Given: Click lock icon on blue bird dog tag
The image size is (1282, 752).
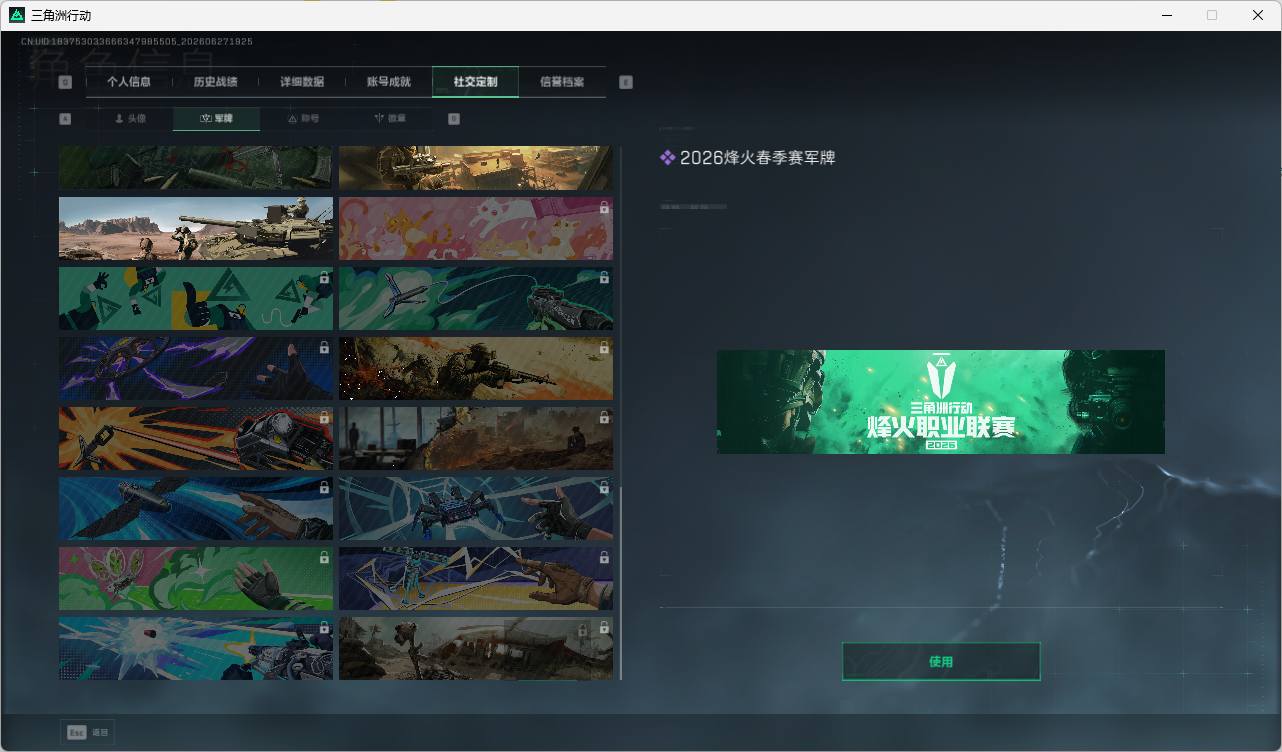Looking at the screenshot, I should pyautogui.click(x=324, y=488).
